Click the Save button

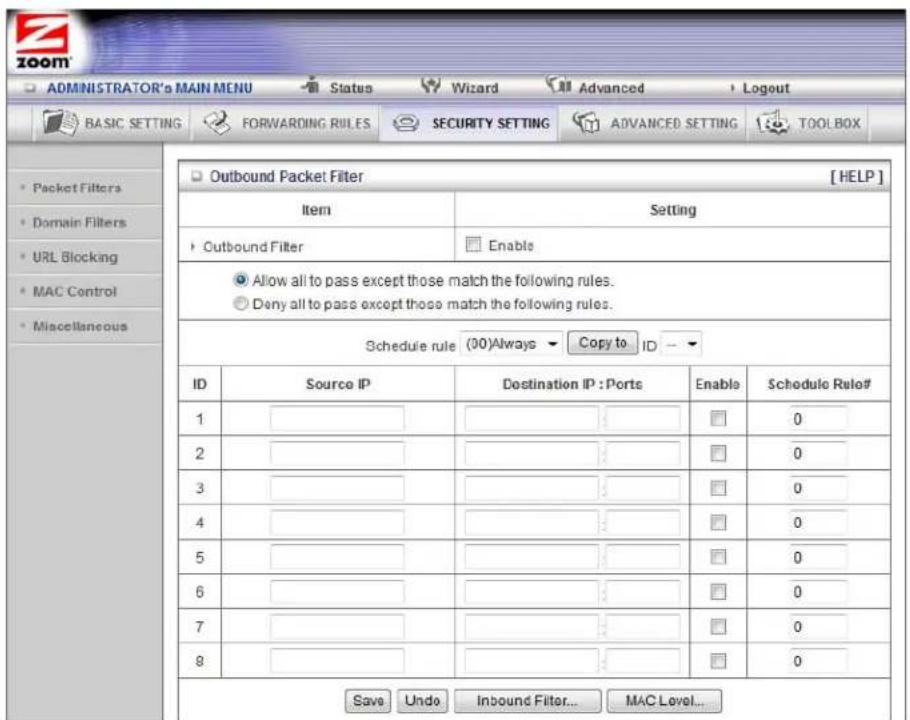(368, 701)
